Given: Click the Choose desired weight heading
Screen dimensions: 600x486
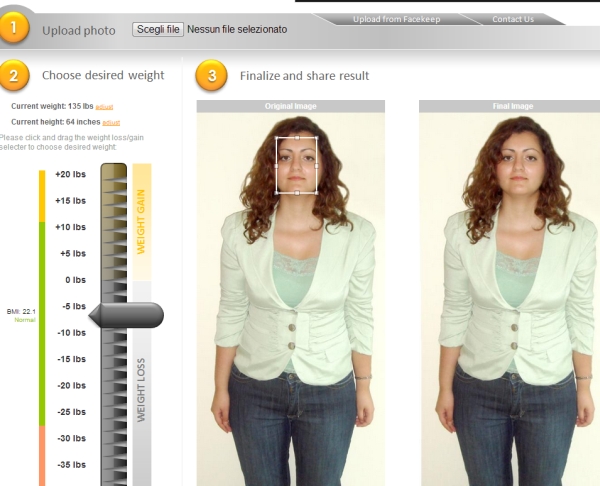Looking at the screenshot, I should tap(103, 75).
